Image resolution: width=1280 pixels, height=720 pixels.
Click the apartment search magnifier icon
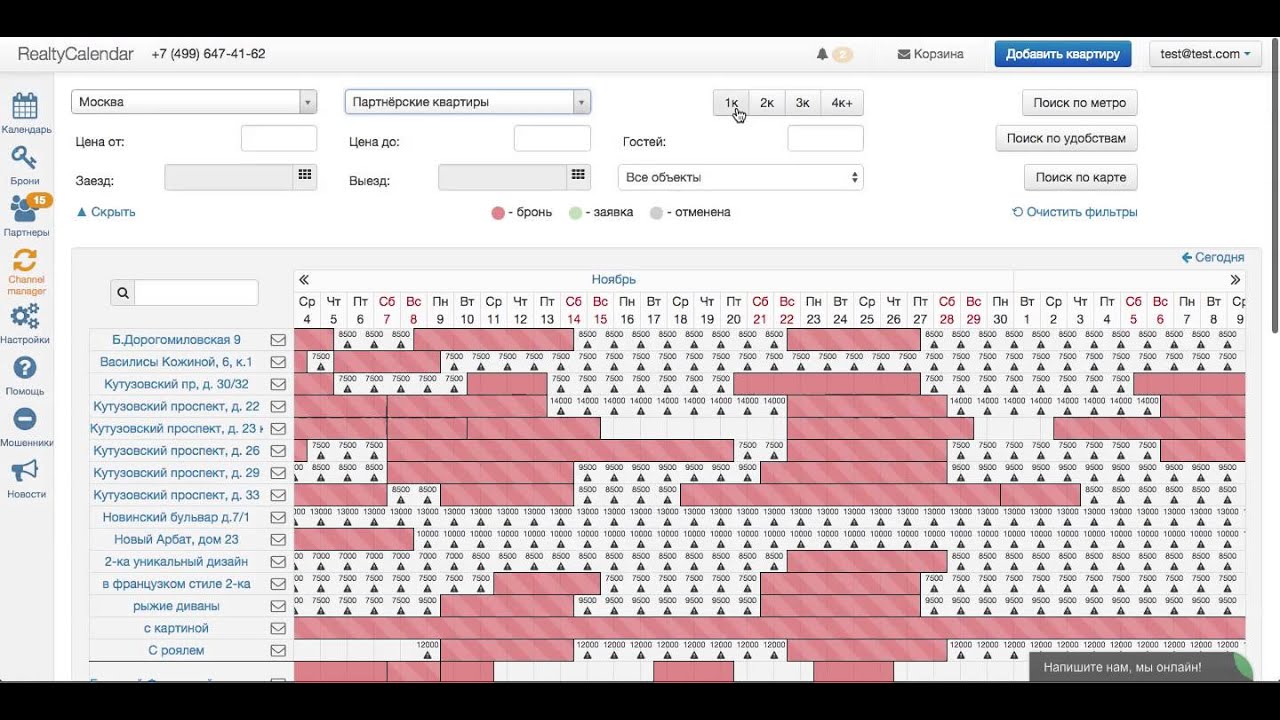123,293
